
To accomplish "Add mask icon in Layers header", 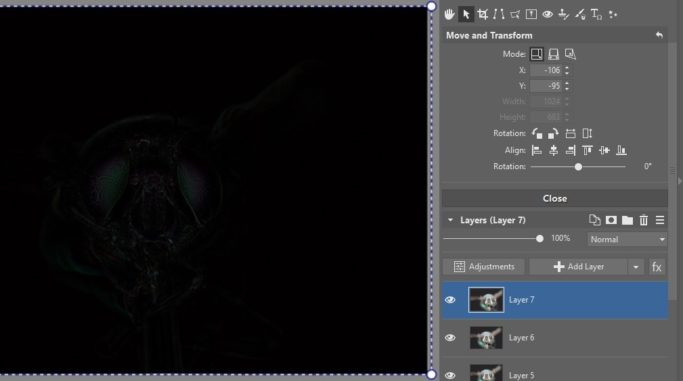I will click(x=611, y=220).
